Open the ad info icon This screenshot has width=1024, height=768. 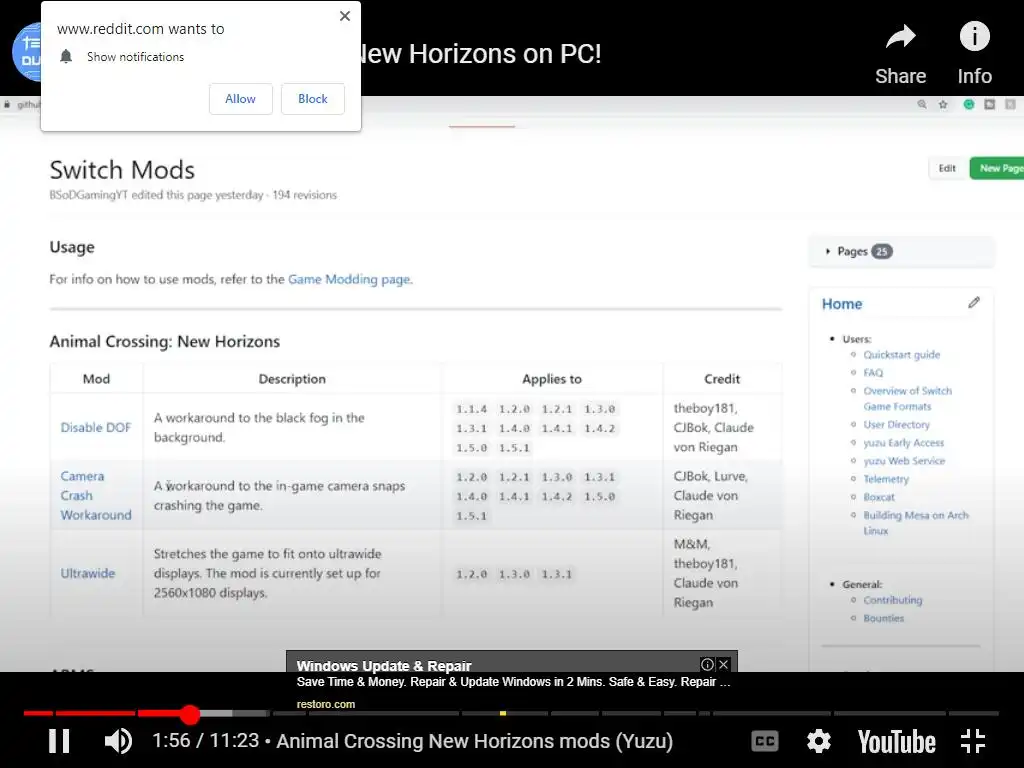[x=707, y=664]
